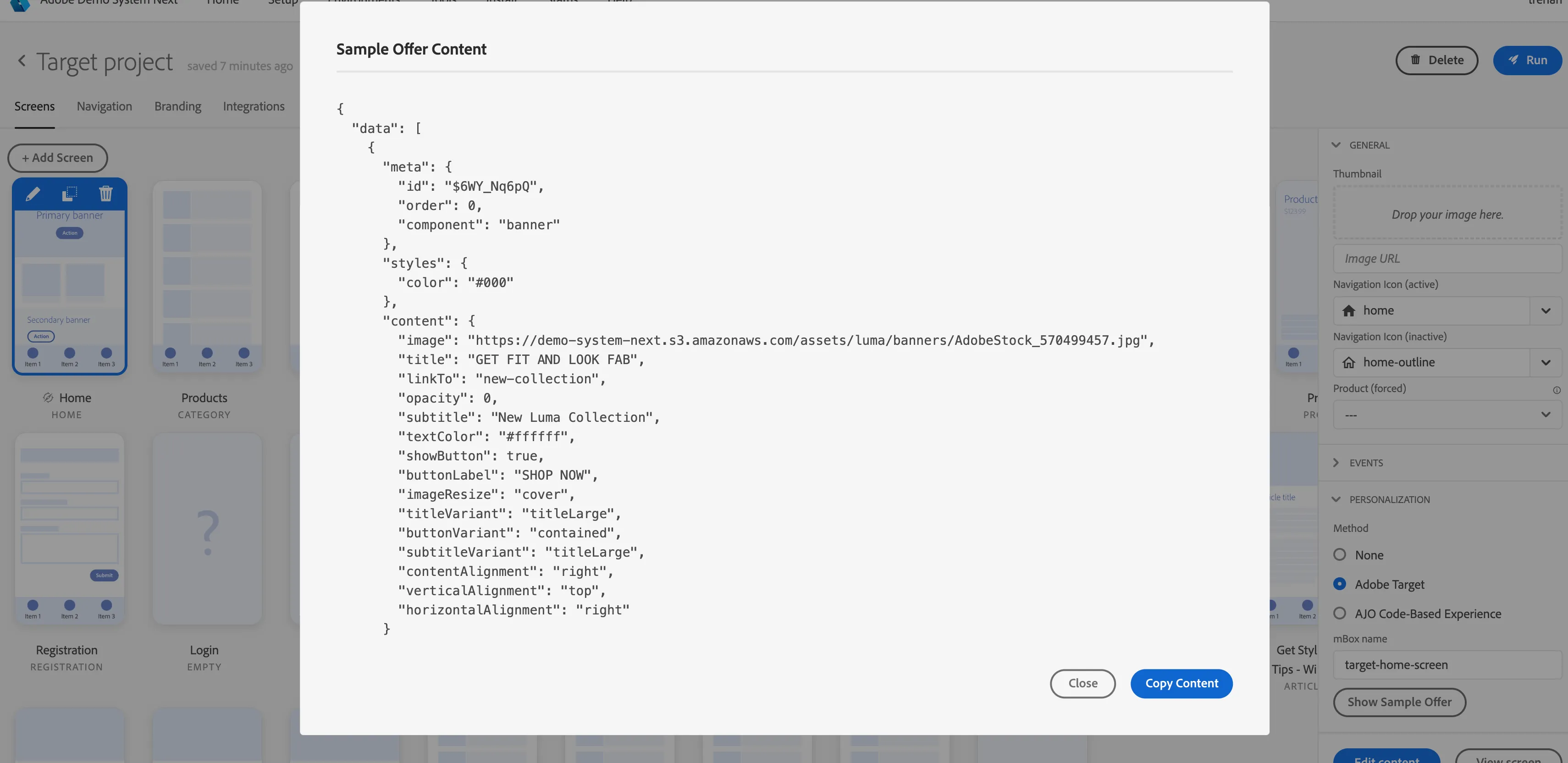This screenshot has height=763, width=1568.
Task: Click the home icon in active navigation dropdown
Action: click(1349, 310)
